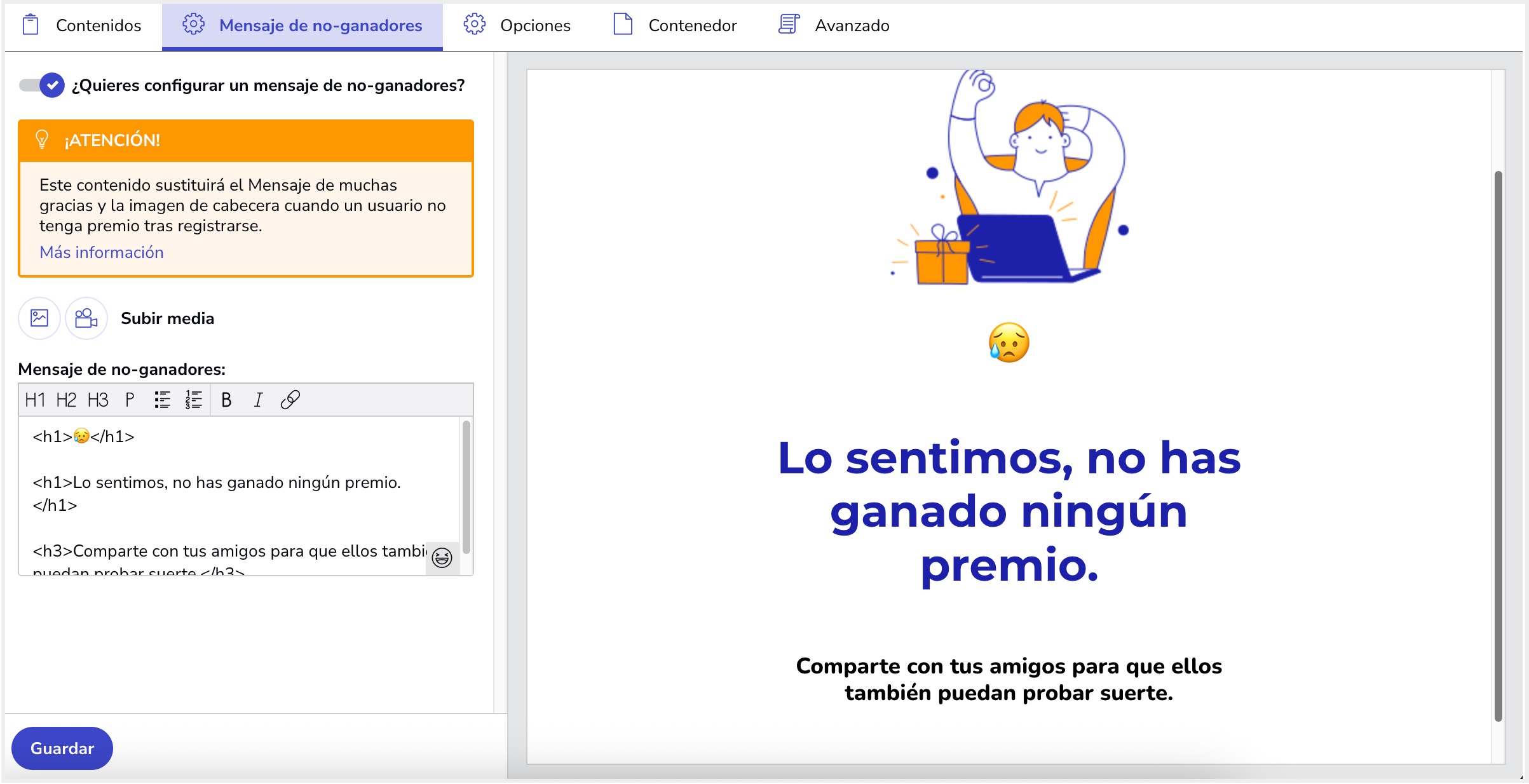Click the Guardar button
This screenshot has width=1529, height=784.
[62, 748]
